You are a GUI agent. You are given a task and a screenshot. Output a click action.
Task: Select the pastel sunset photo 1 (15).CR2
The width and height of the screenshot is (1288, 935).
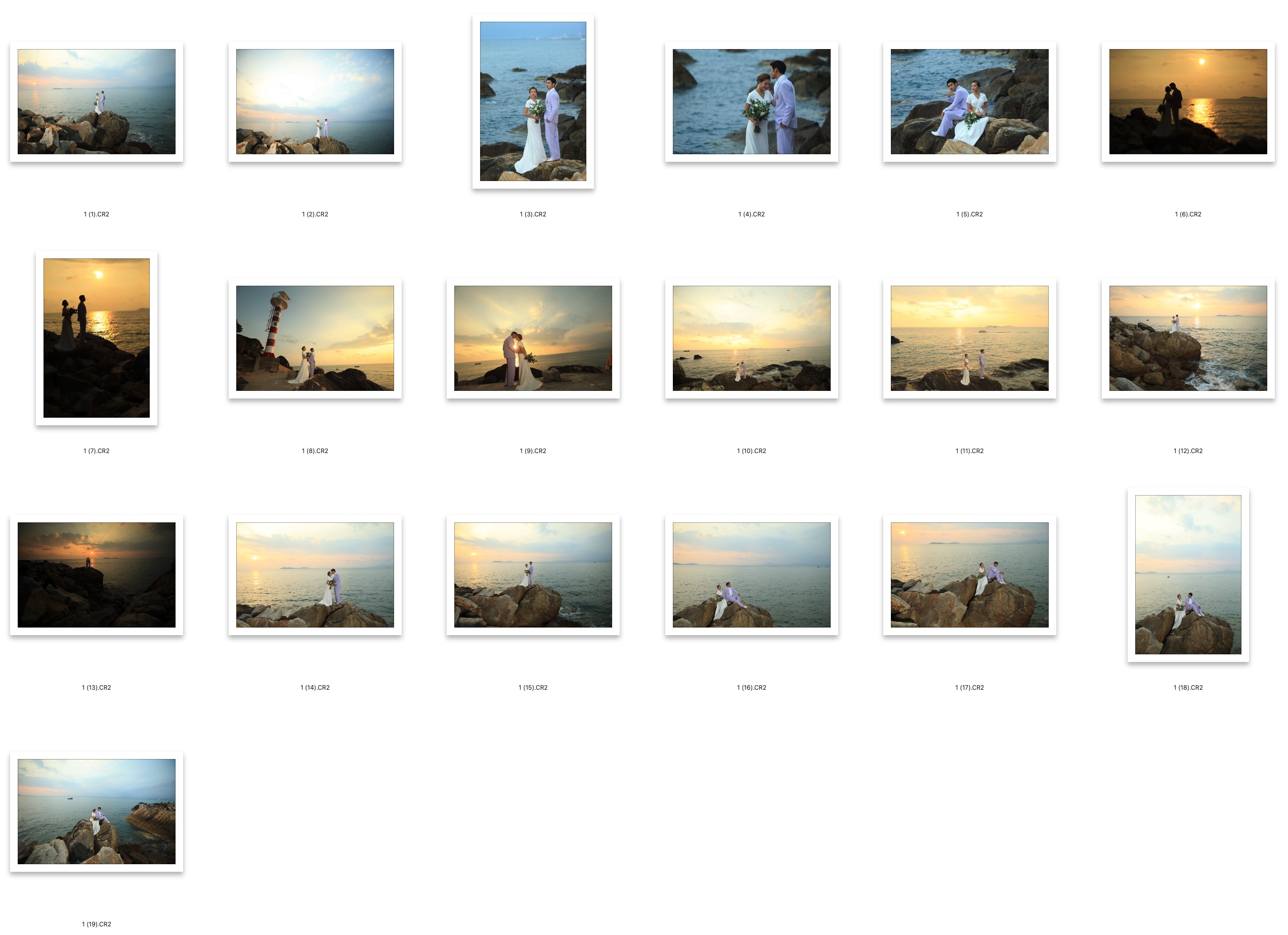tap(533, 575)
